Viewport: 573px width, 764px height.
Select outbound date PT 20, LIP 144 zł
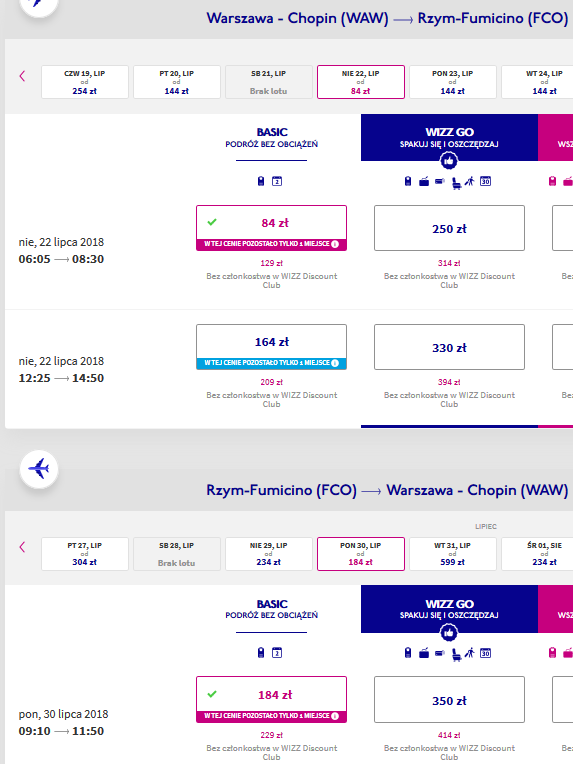[176, 82]
